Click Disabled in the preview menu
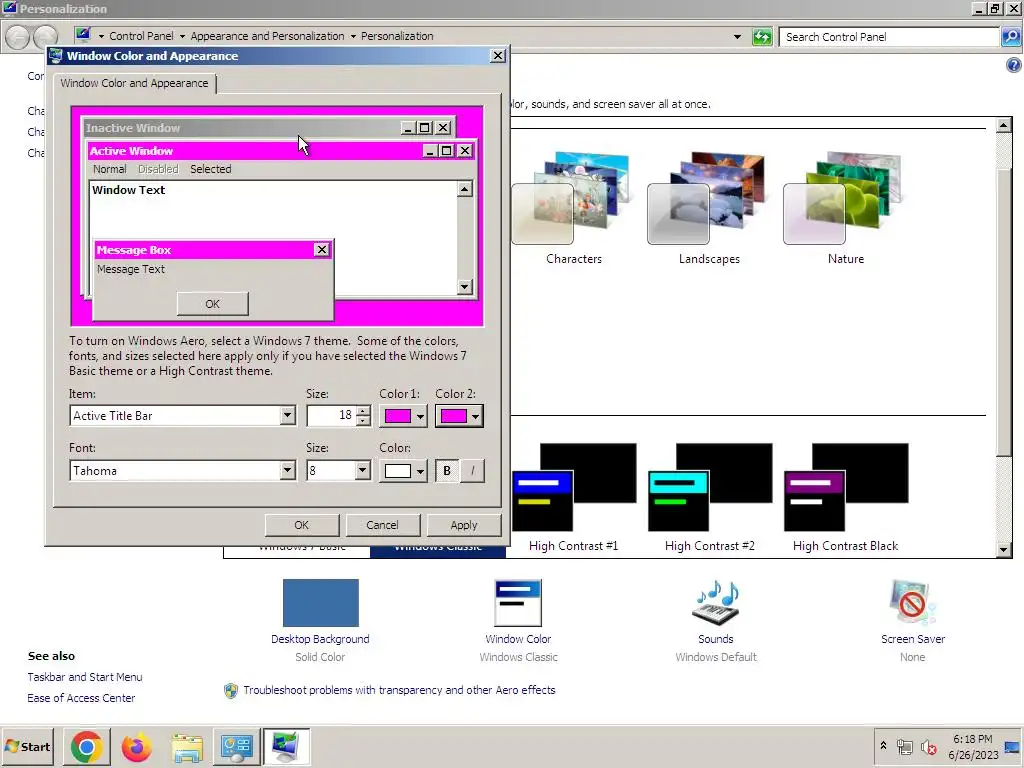Image resolution: width=1024 pixels, height=768 pixels. click(x=158, y=169)
